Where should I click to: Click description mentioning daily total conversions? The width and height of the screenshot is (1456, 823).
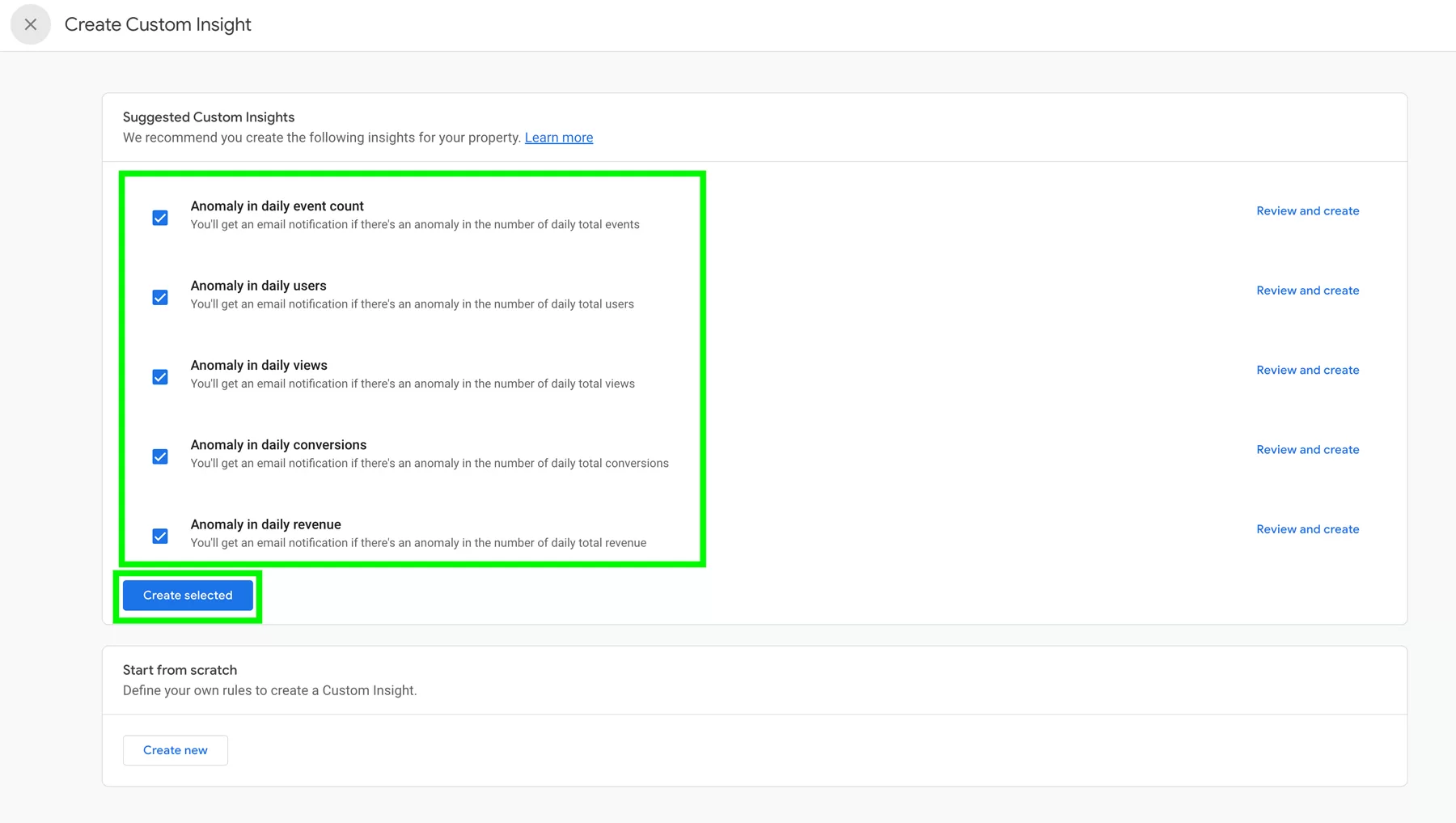point(430,464)
